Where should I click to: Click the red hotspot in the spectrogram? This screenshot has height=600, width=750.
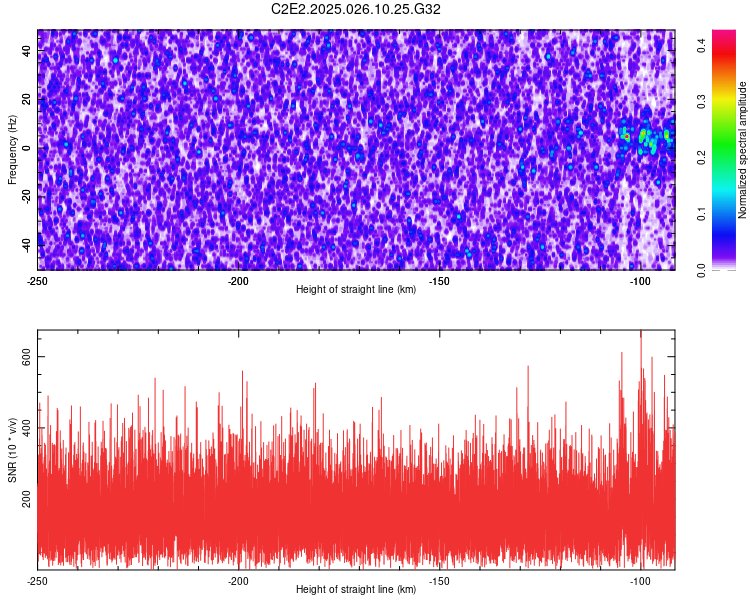click(x=627, y=137)
